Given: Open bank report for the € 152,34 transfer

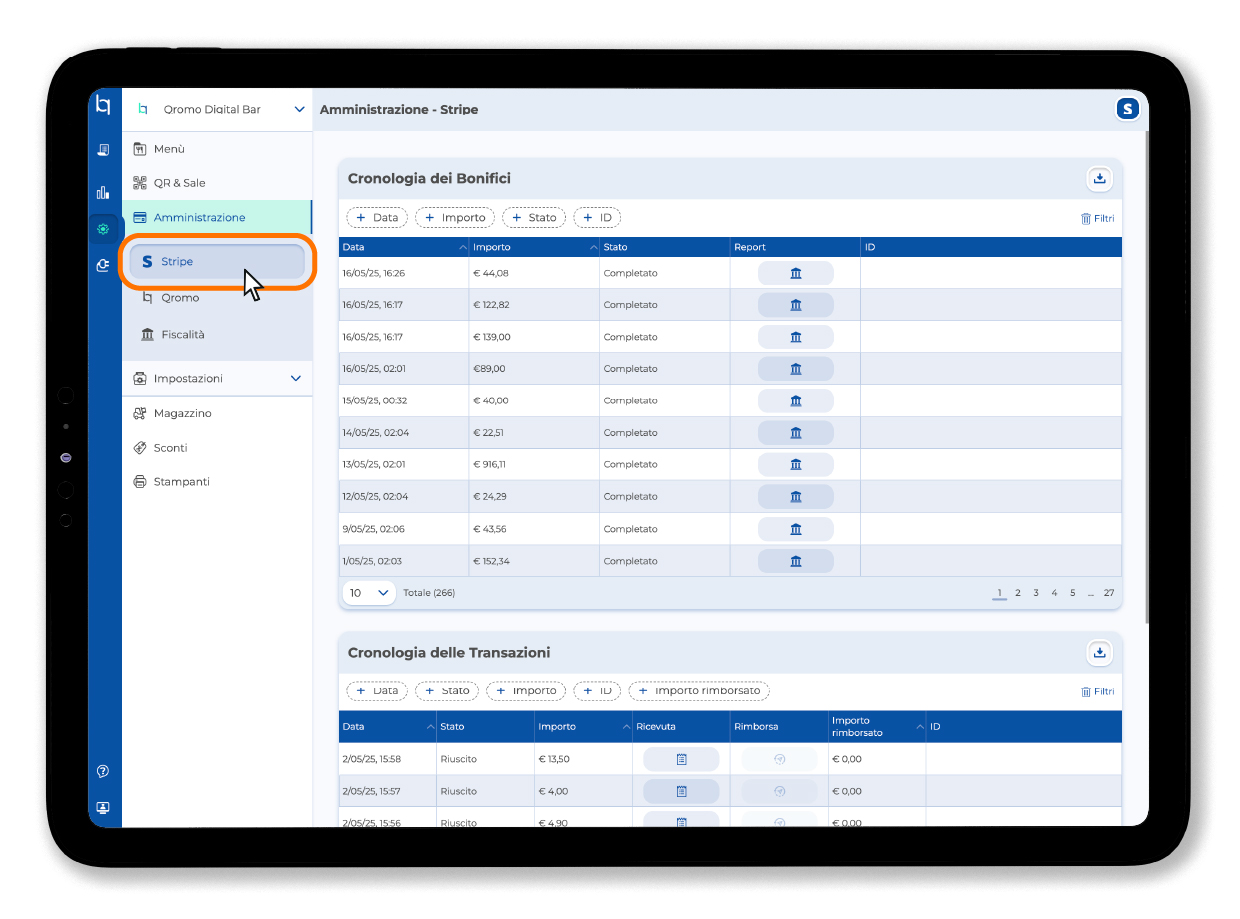Looking at the screenshot, I should pyautogui.click(x=796, y=561).
